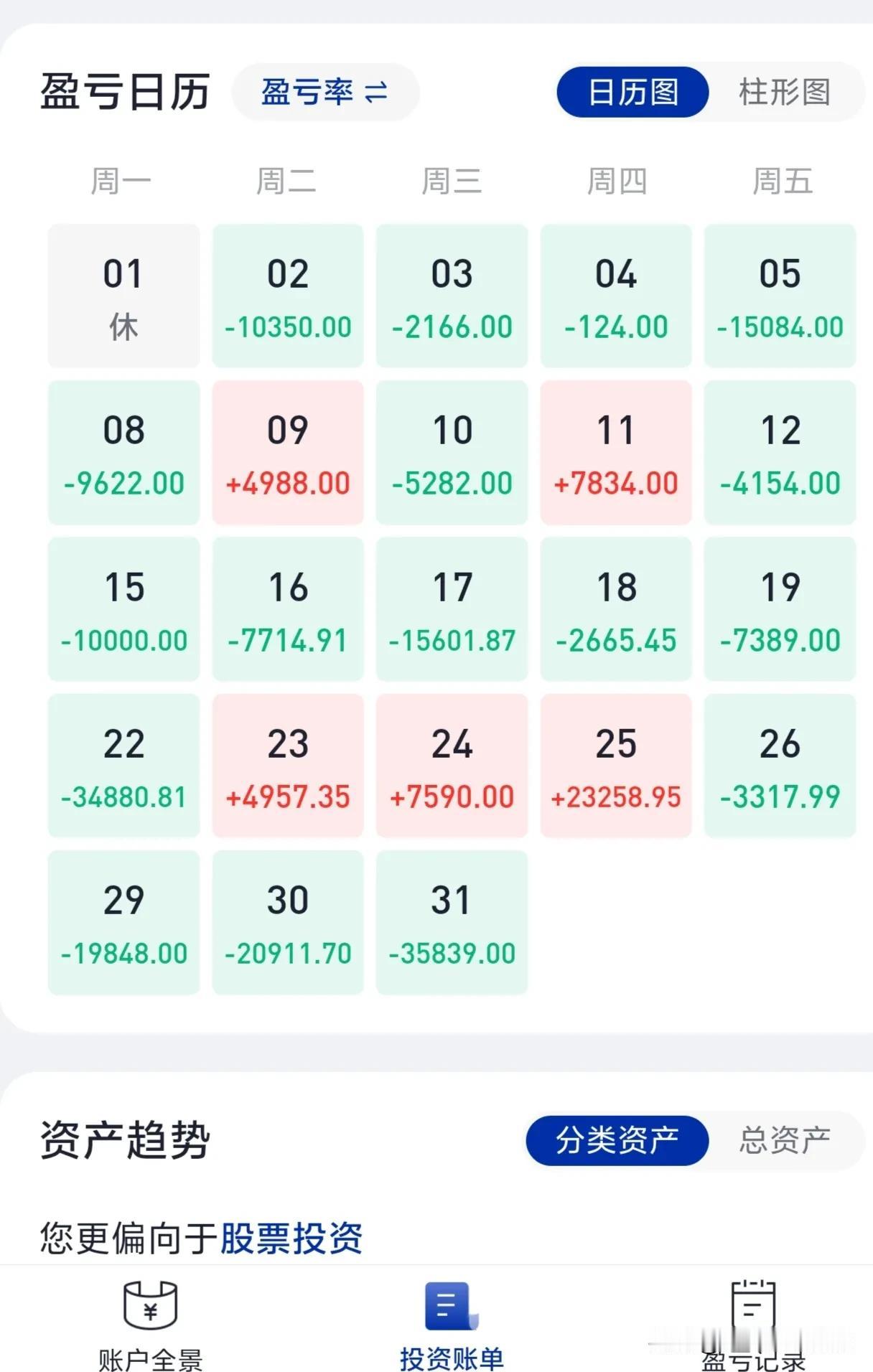Select day 11 showing +7834.00

pyautogui.click(x=616, y=453)
